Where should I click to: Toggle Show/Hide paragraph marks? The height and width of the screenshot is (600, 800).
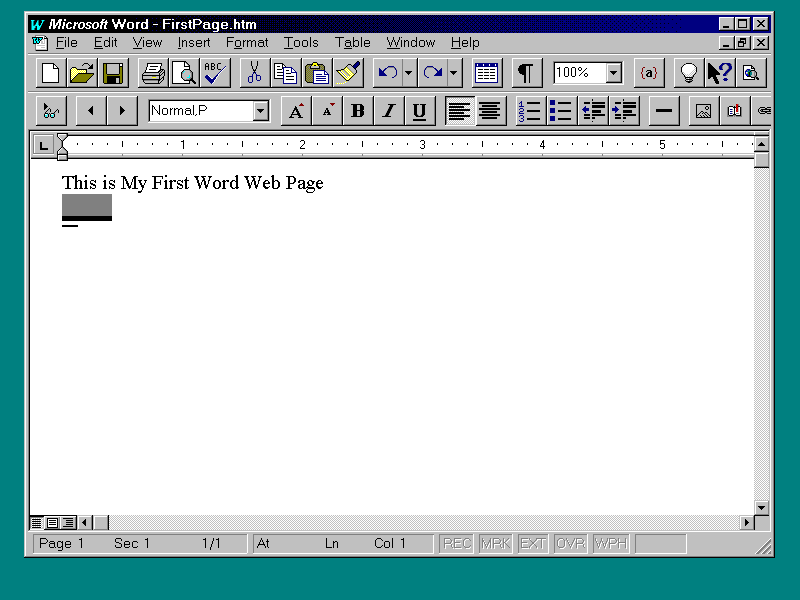click(x=526, y=73)
